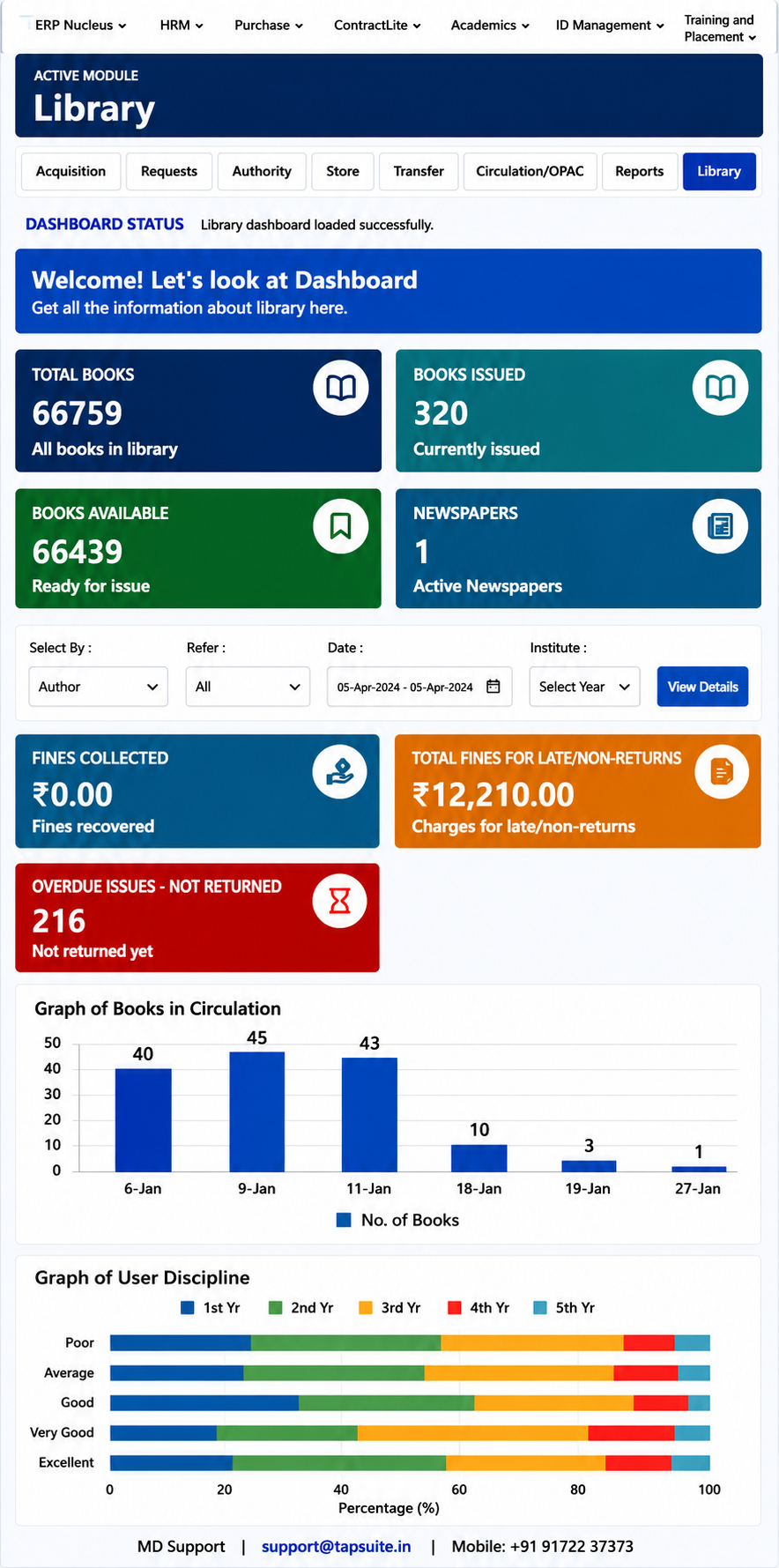Toggle the 4th Yr legend swatch
779x1568 pixels.
(x=455, y=1308)
